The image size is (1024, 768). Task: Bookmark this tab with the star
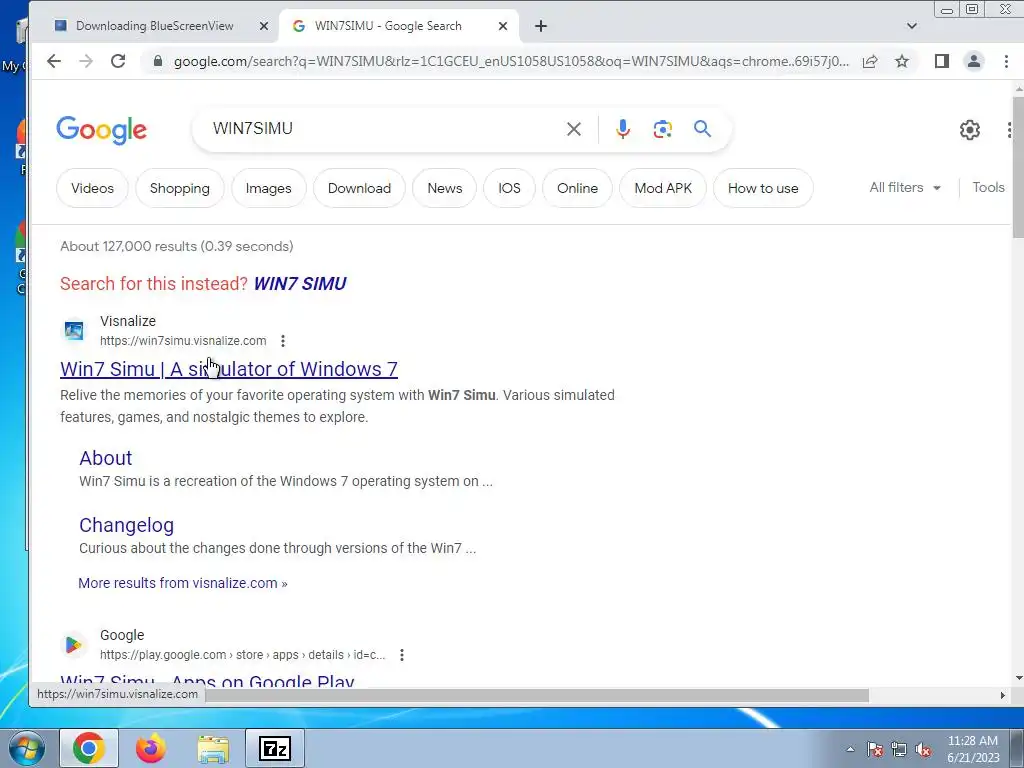[x=902, y=61]
